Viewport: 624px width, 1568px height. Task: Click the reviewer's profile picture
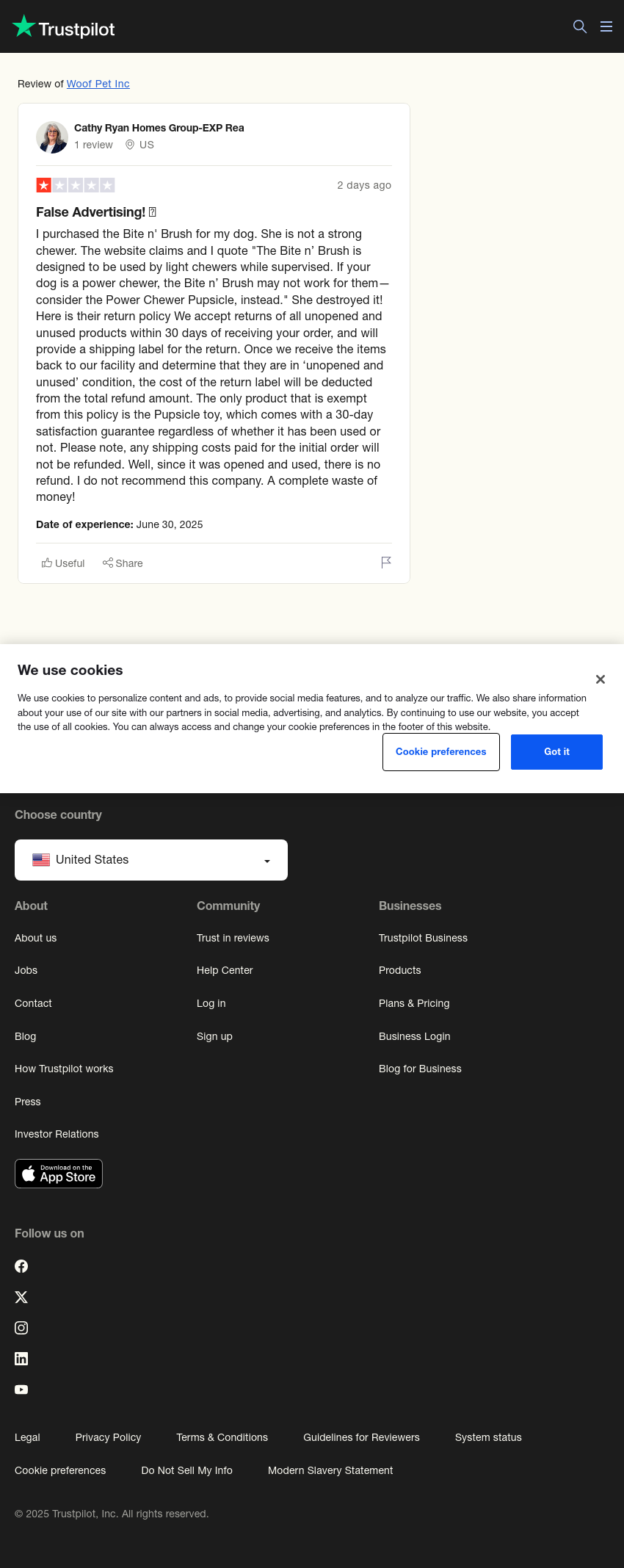coord(52,137)
